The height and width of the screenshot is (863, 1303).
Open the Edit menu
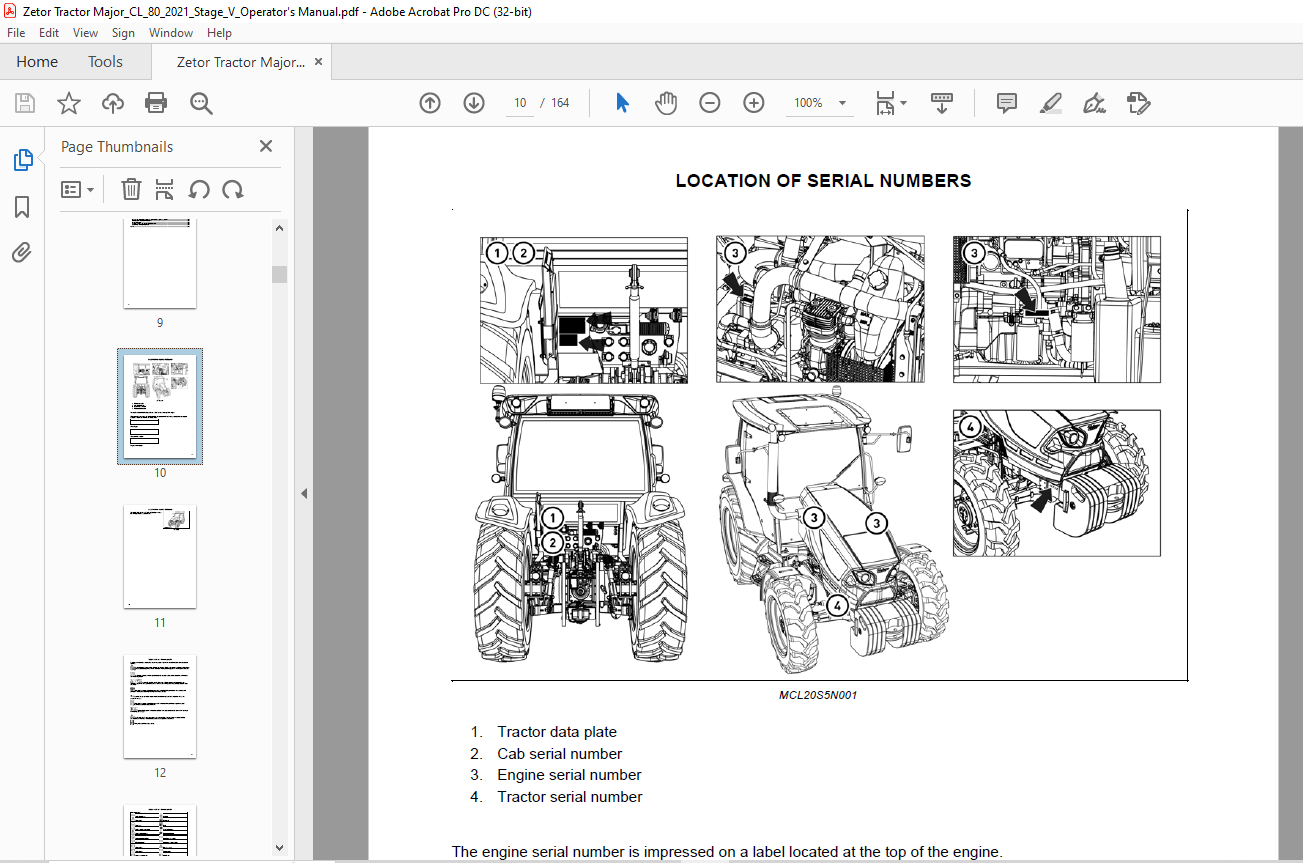click(x=49, y=33)
